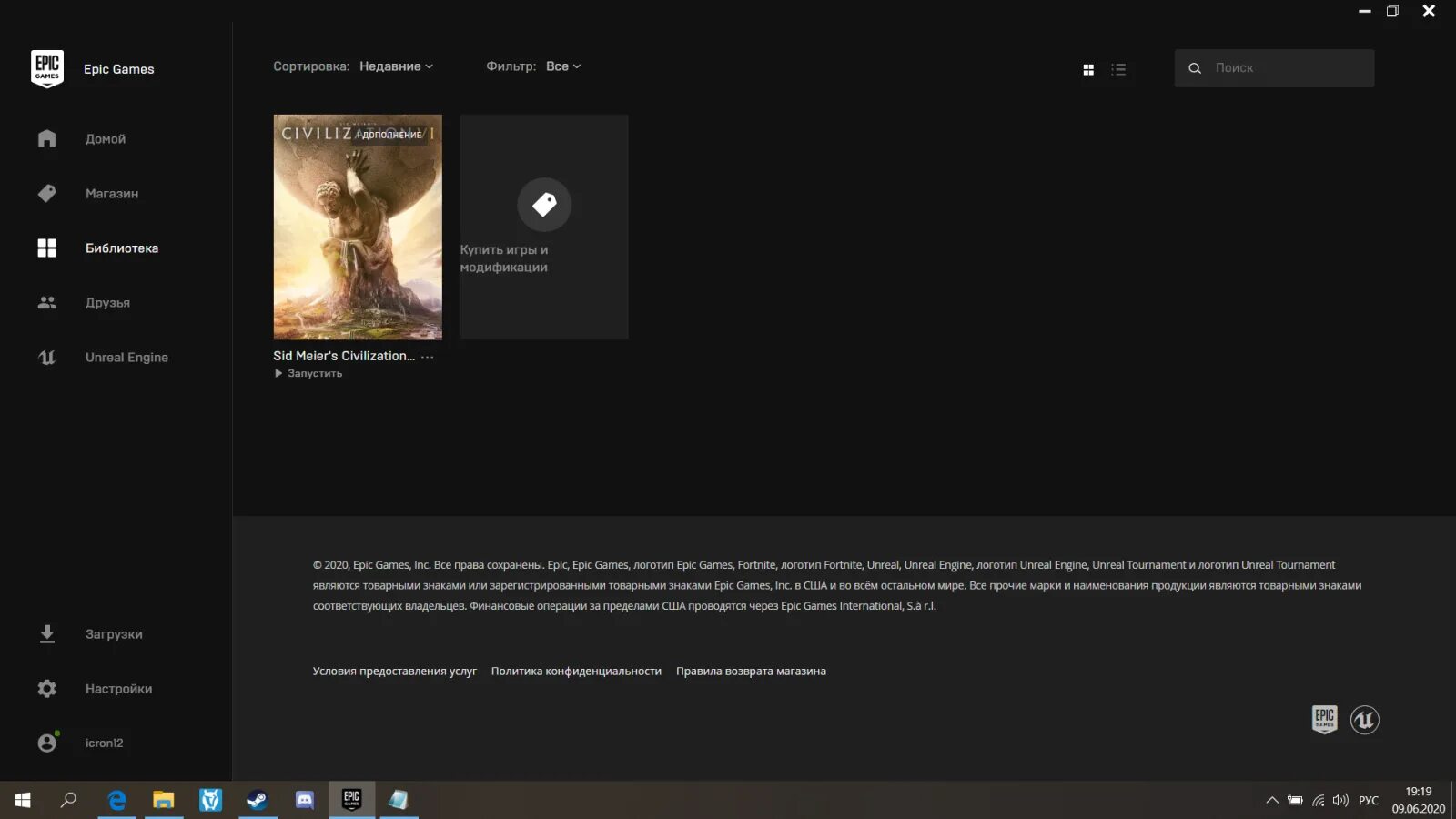Image resolution: width=1456 pixels, height=819 pixels.
Task: Expand the Фильтр Все dropdown
Action: click(563, 66)
